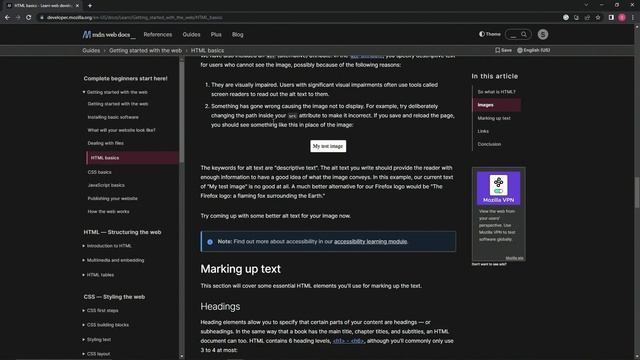The image size is (640, 360).
Task: Jump to Images in article contents
Action: tap(496, 105)
